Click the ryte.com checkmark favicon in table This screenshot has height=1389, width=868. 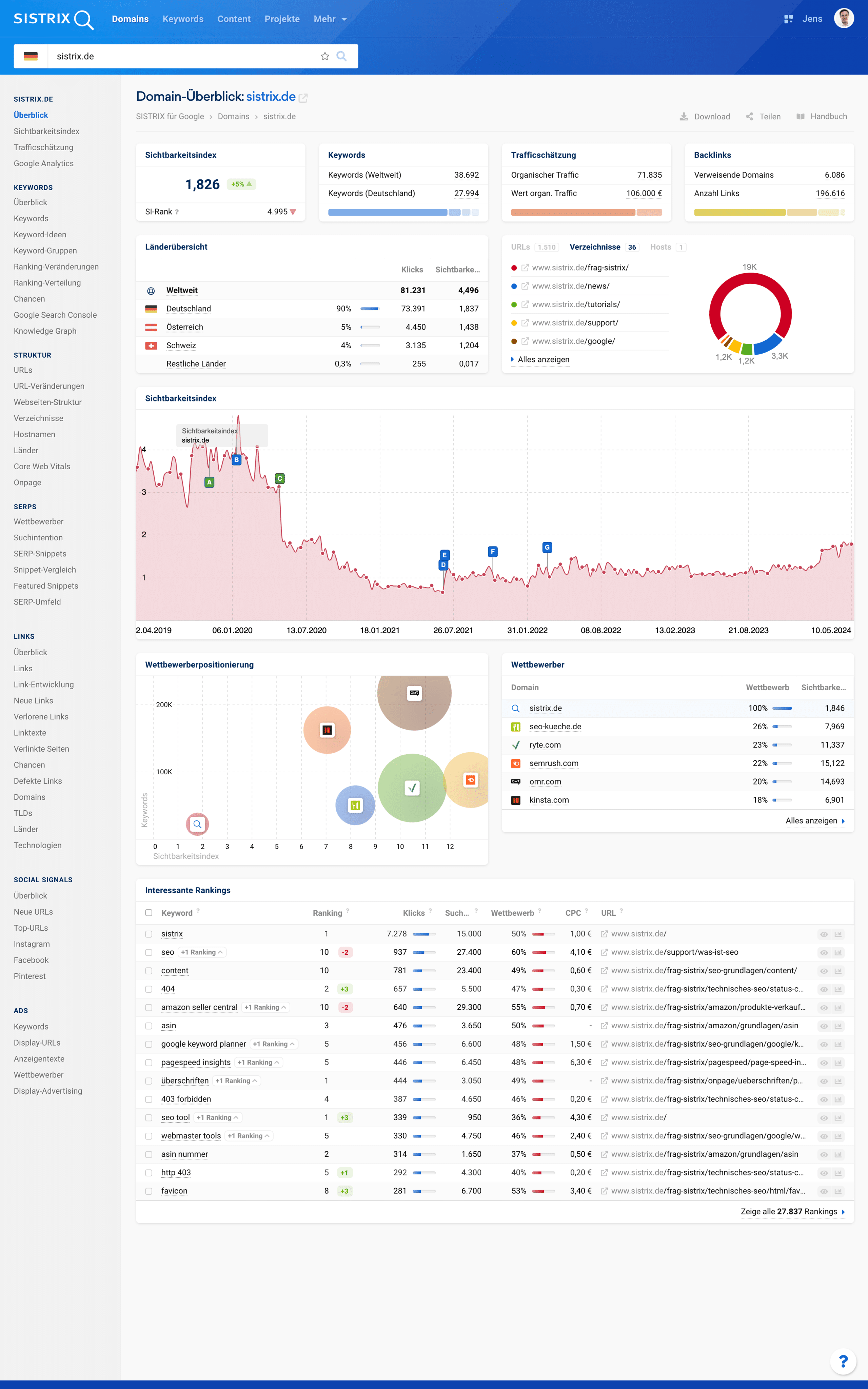515,745
